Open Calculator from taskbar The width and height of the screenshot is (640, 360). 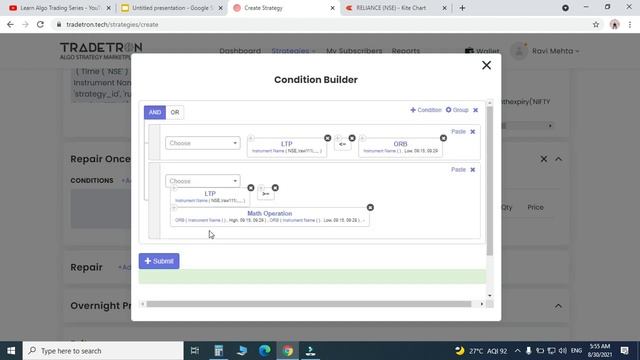click(219, 351)
